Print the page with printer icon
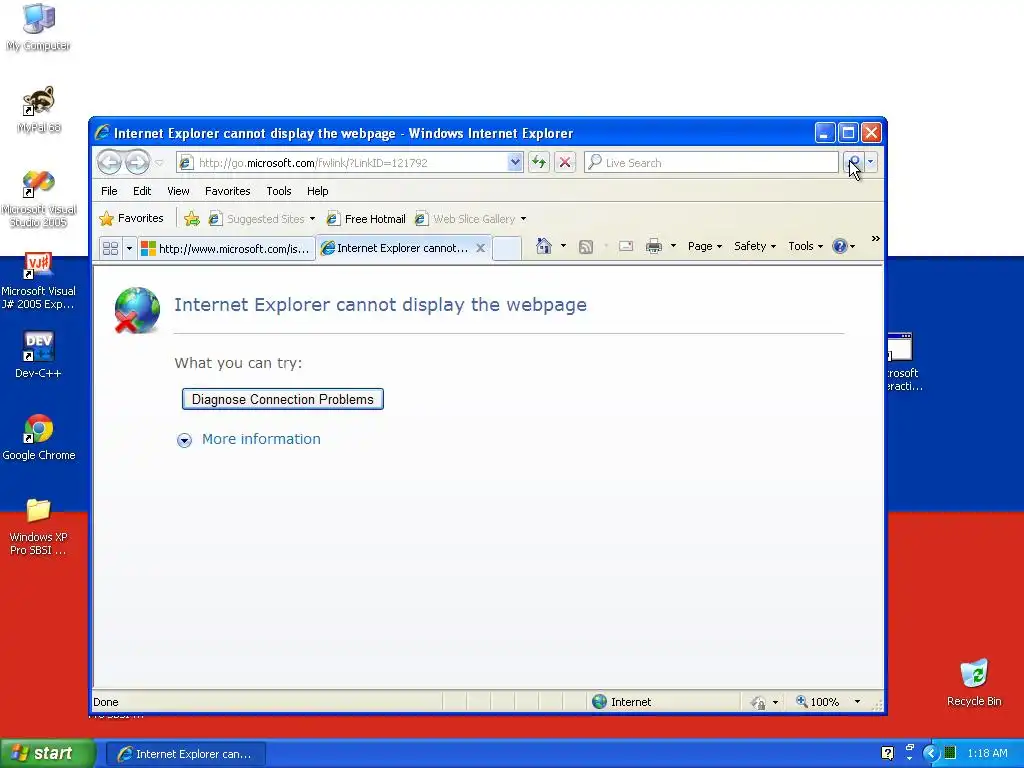 tap(654, 246)
